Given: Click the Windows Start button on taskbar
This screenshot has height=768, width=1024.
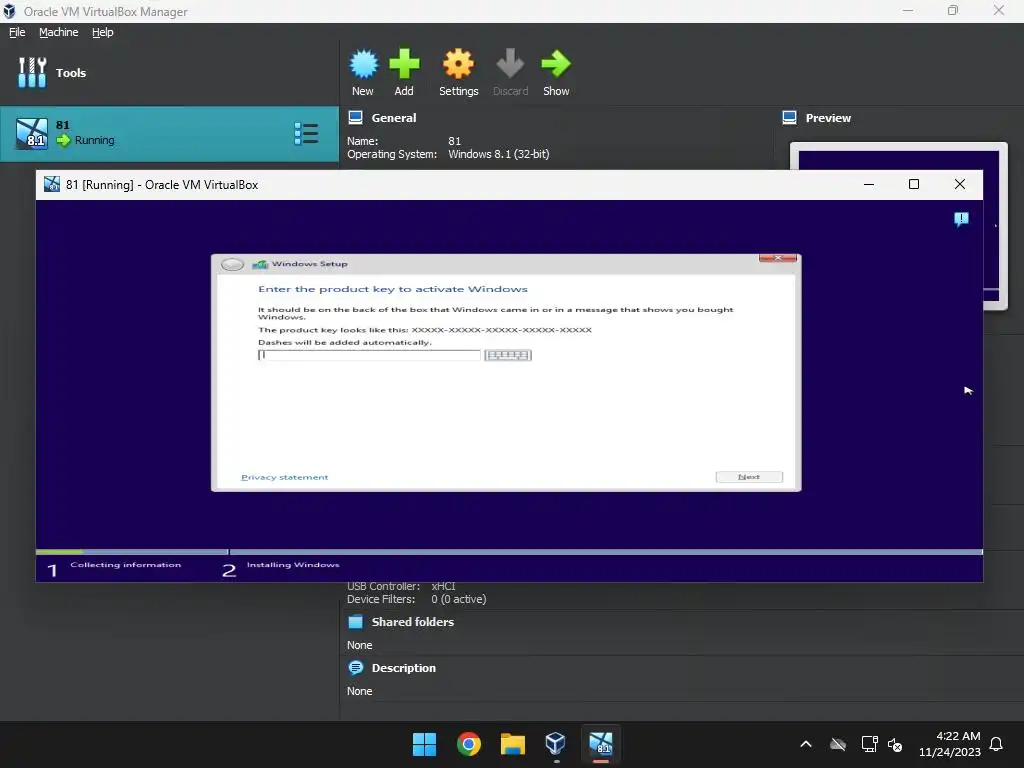Looking at the screenshot, I should click(424, 744).
